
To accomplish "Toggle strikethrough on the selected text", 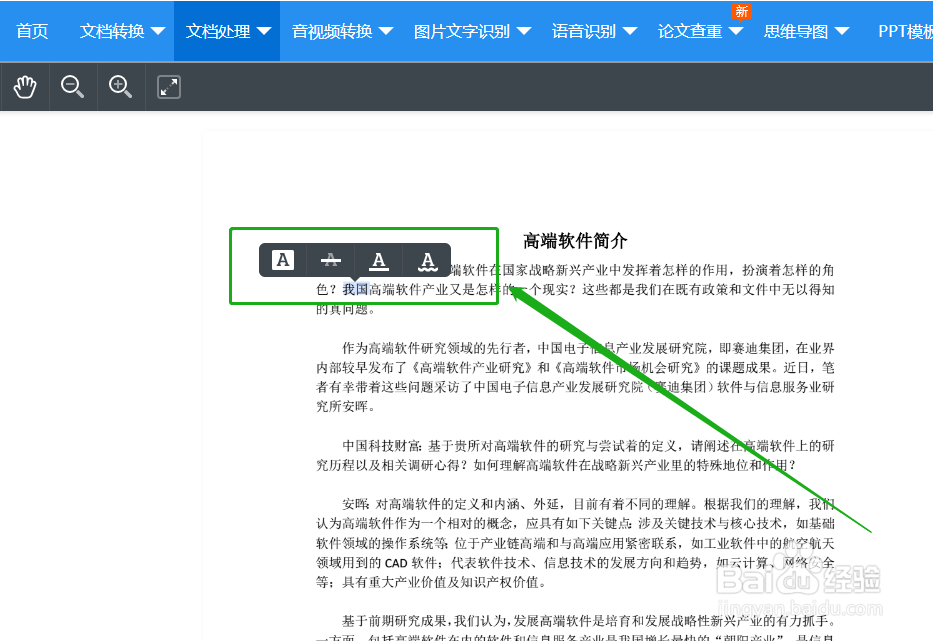I will click(x=330, y=260).
